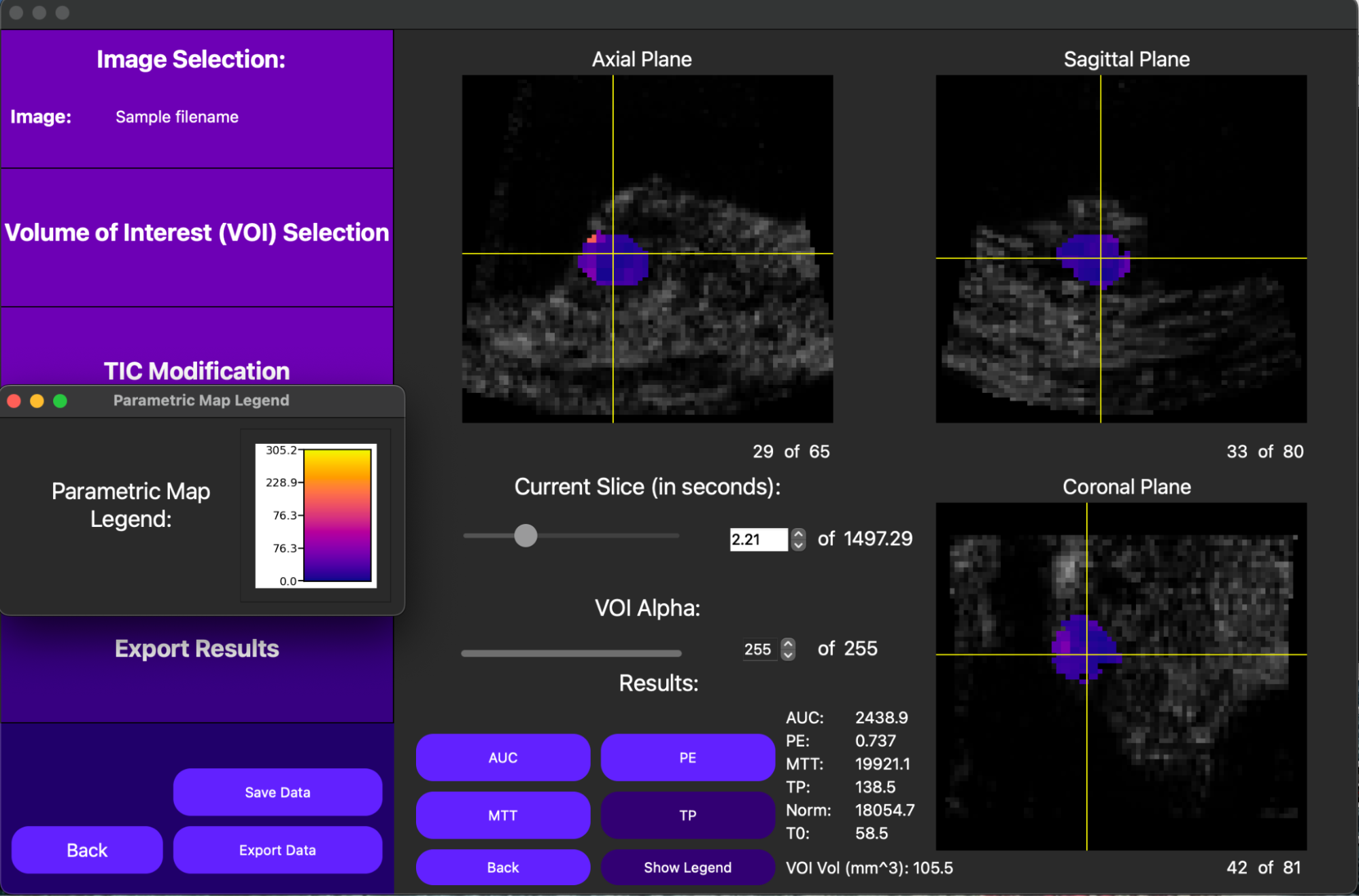Viewport: 1359px width, 896px height.
Task: Toggle the Show Legend button
Action: (x=687, y=867)
